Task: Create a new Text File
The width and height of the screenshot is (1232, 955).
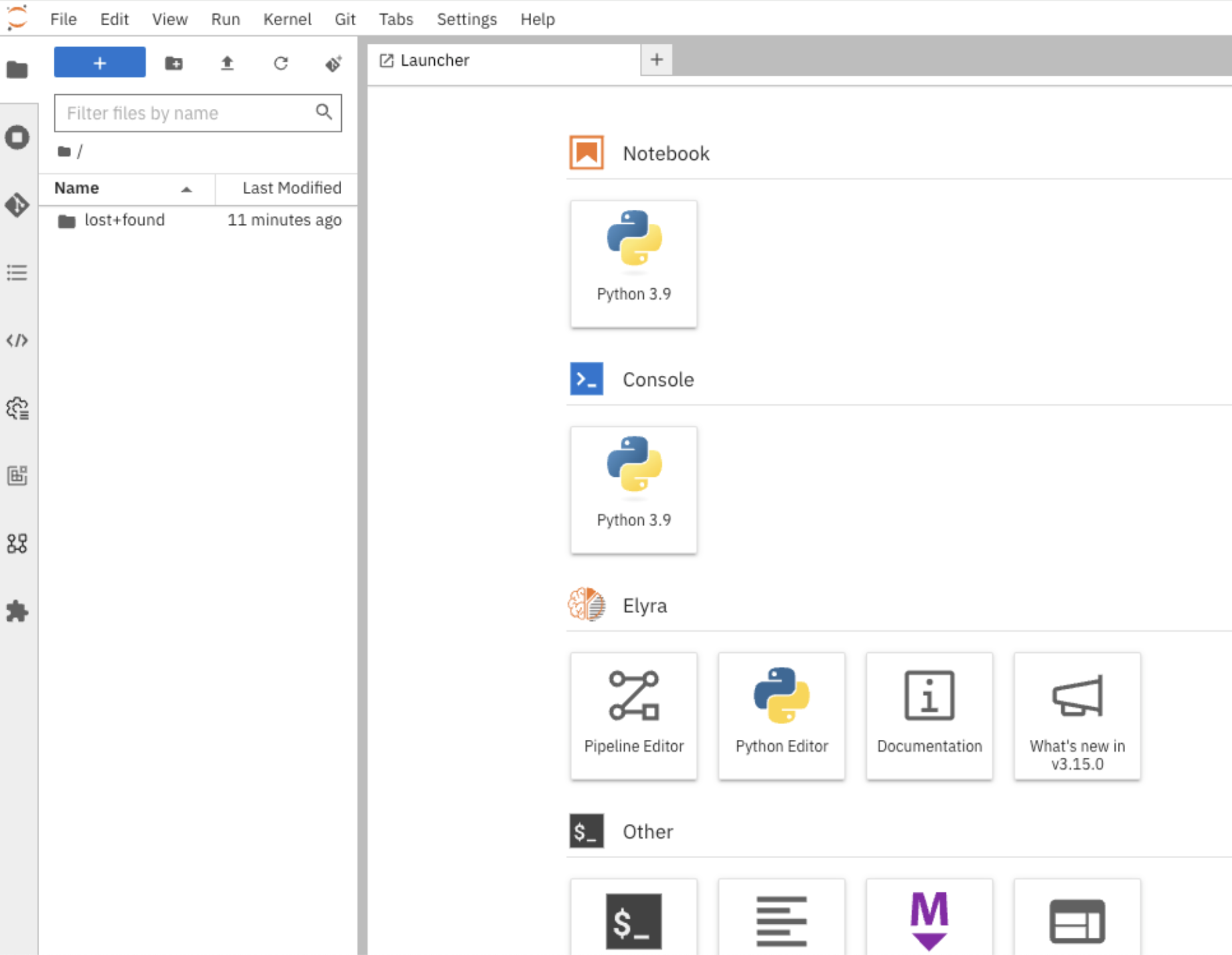Action: [781, 918]
